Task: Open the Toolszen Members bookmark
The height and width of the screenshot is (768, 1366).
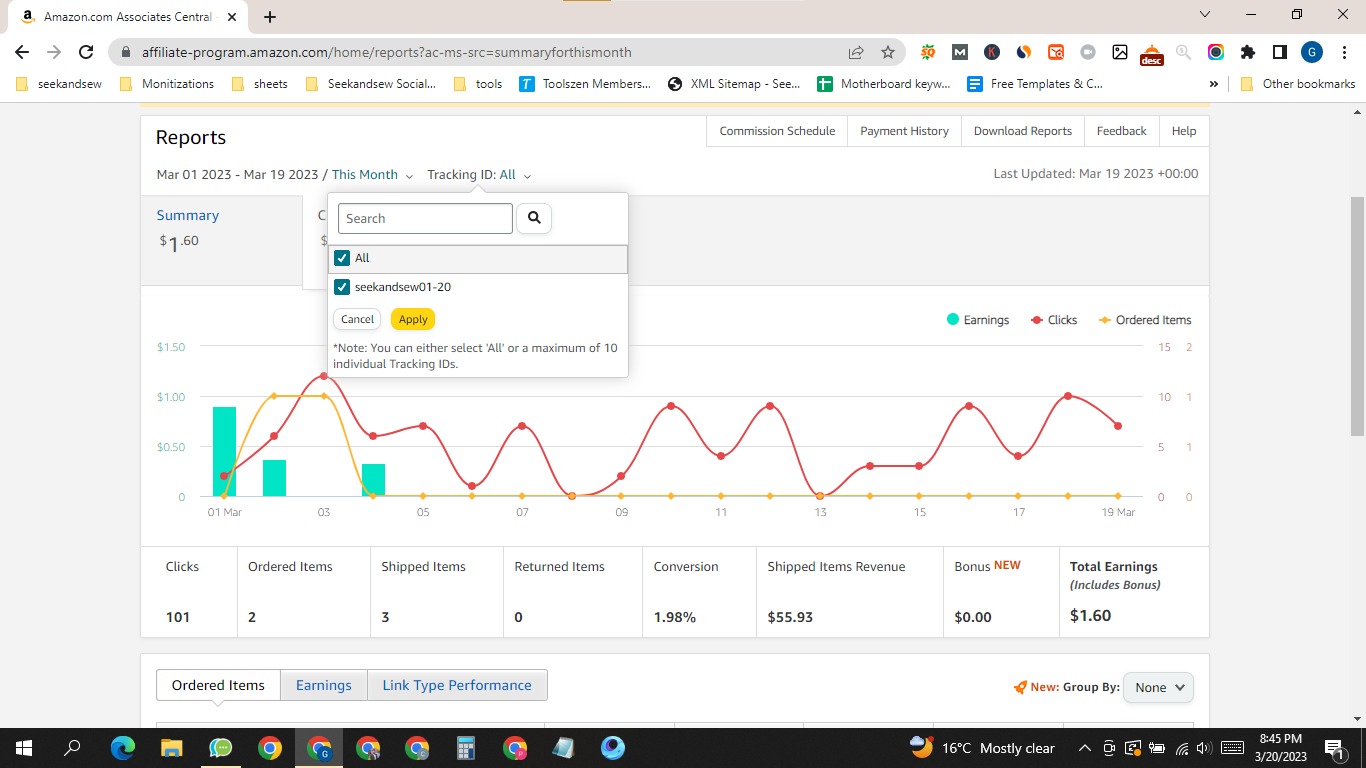Action: [585, 84]
